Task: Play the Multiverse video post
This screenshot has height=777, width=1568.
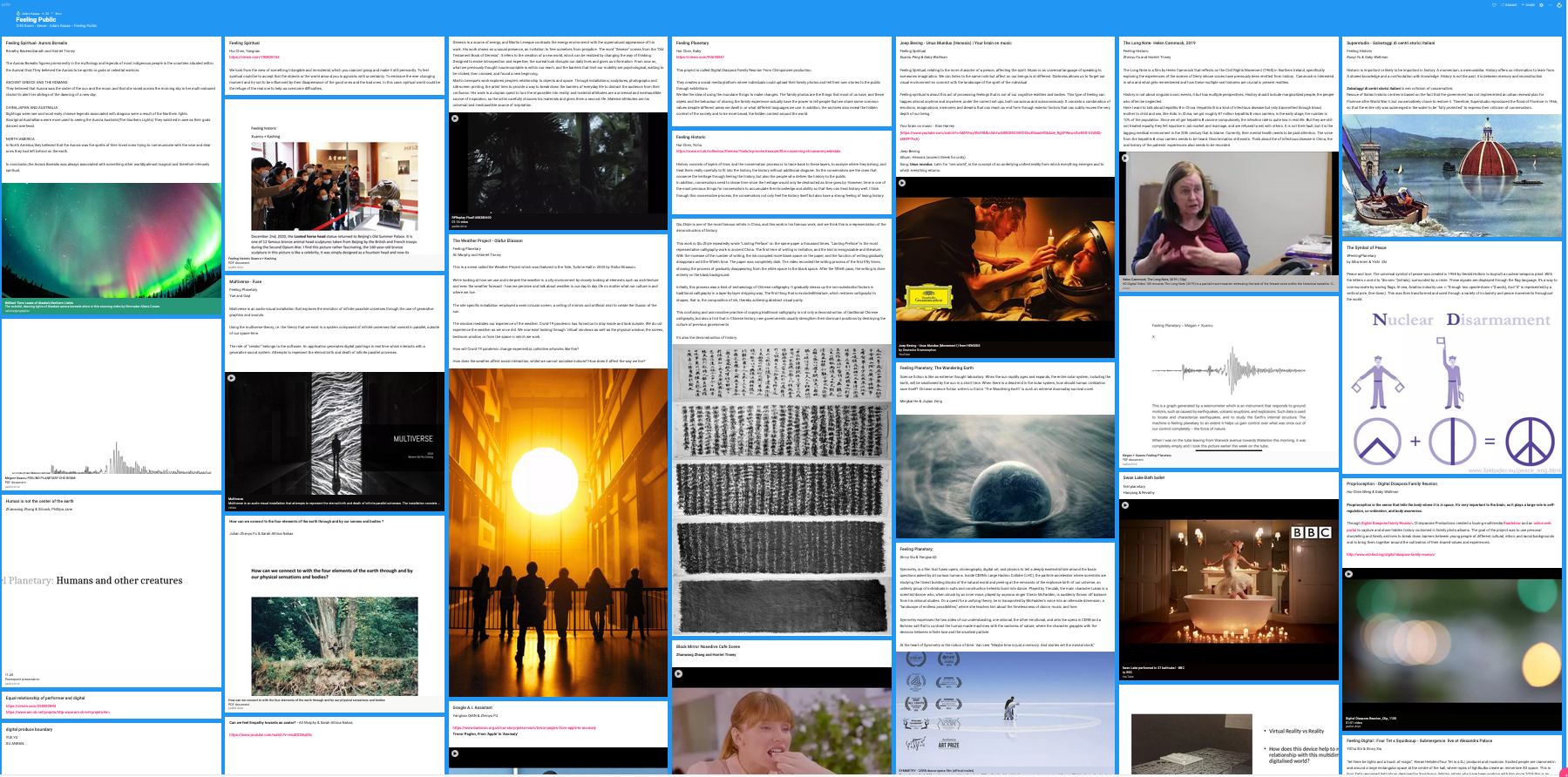Action: click(231, 378)
